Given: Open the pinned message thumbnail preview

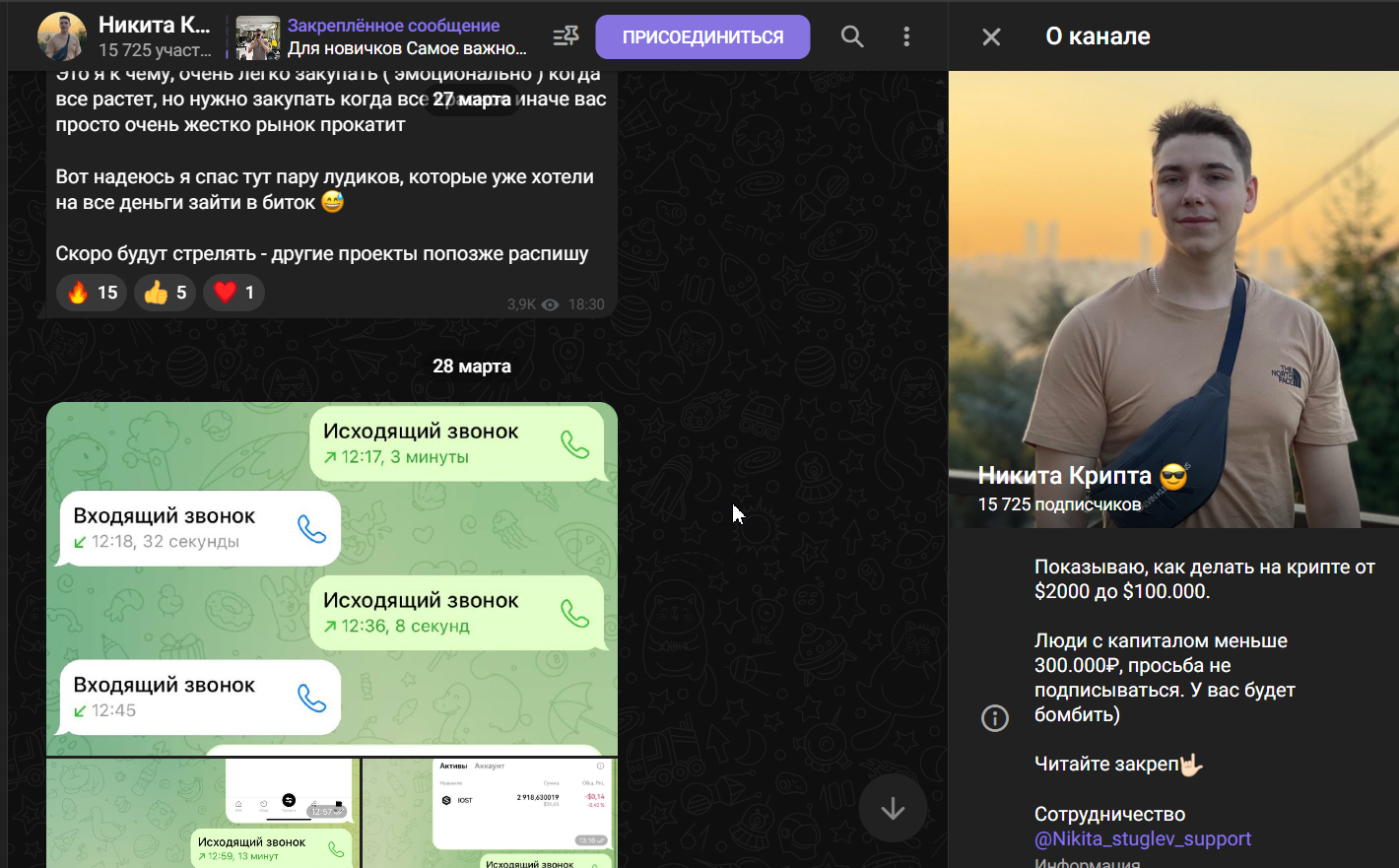Looking at the screenshot, I should 258,37.
